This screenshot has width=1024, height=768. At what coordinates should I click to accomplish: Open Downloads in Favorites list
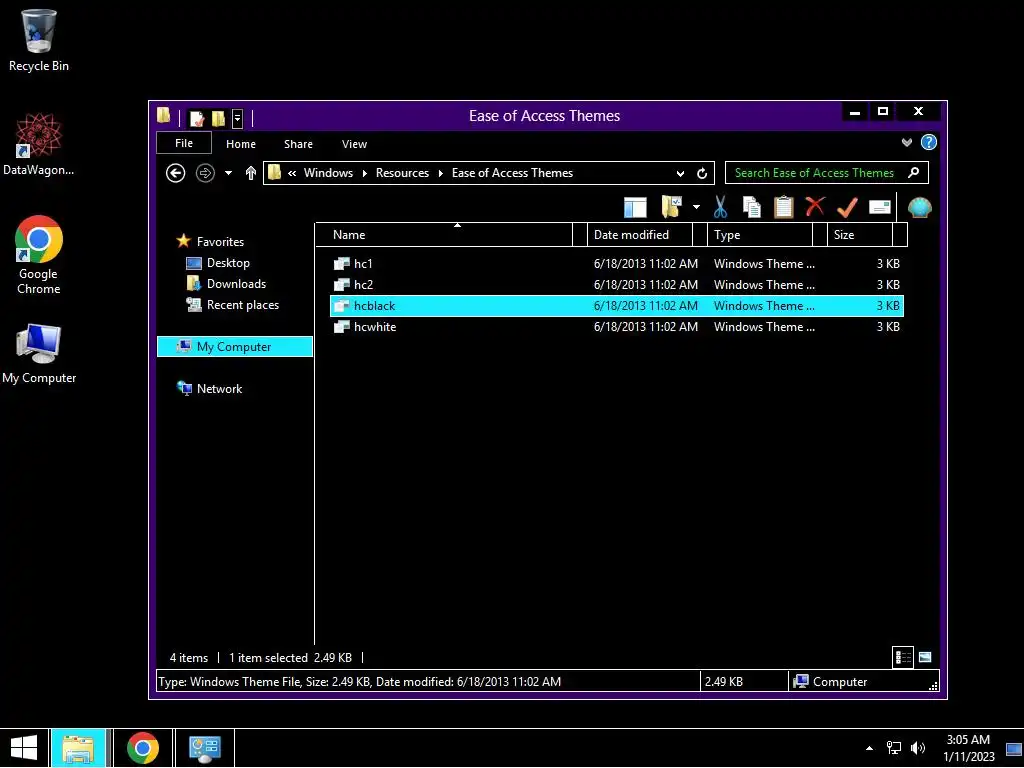[x=236, y=283]
